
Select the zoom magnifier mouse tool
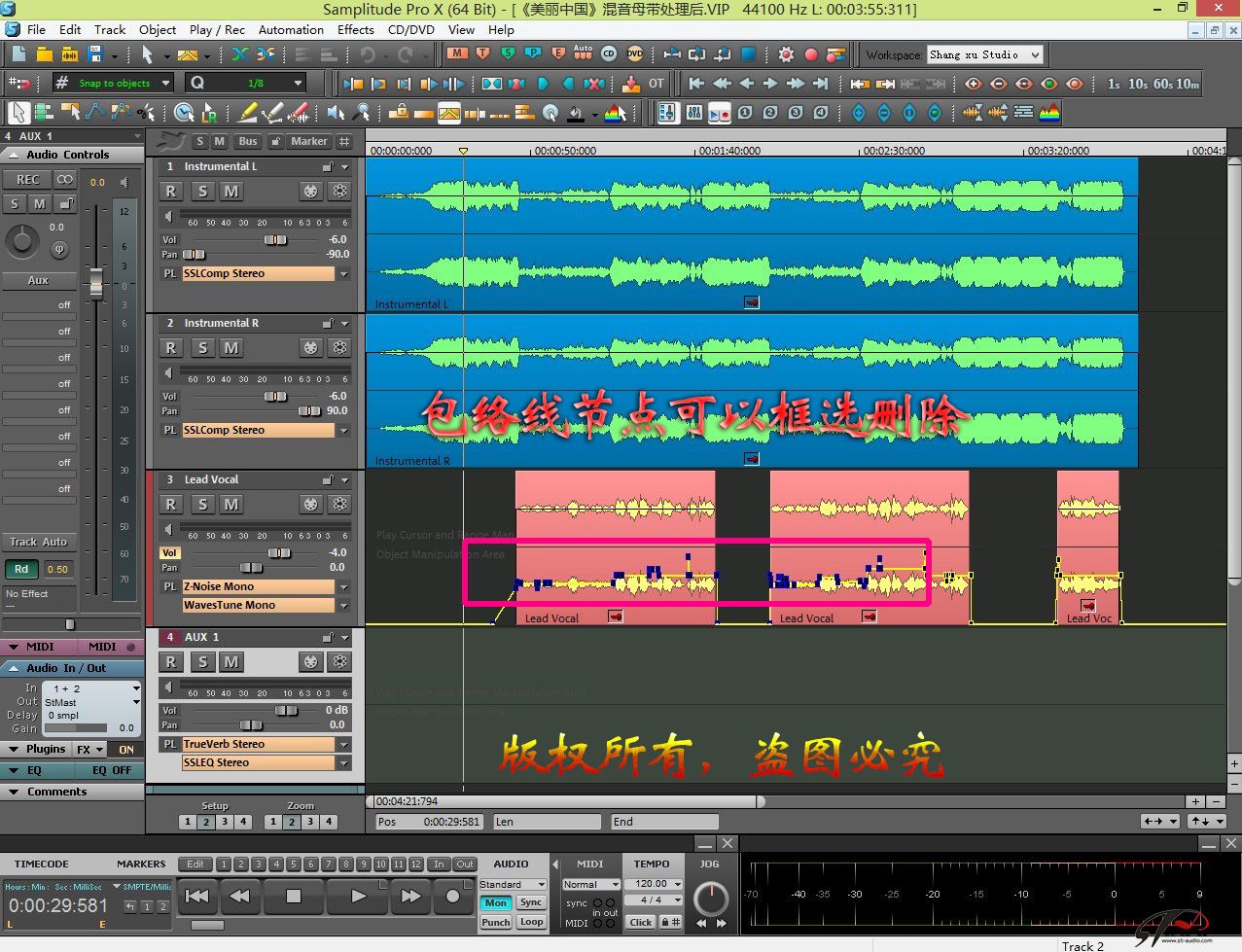pyautogui.click(x=362, y=113)
